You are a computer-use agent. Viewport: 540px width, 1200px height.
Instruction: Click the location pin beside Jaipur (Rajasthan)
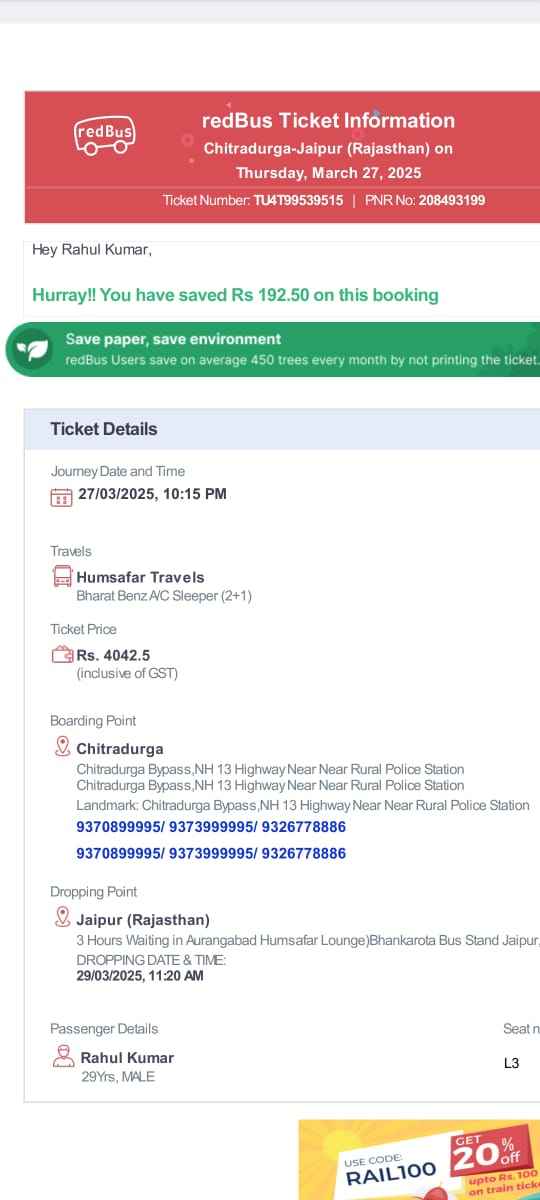(x=62, y=917)
